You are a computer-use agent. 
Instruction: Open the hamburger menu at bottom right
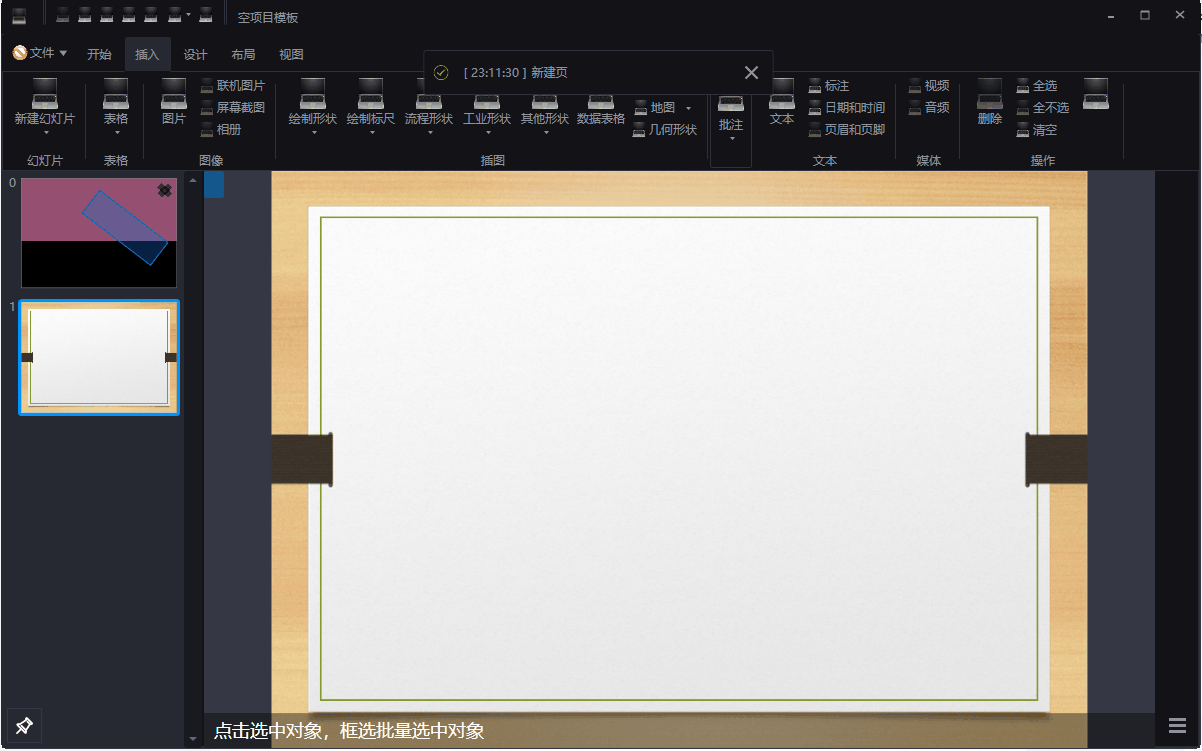pos(1177,726)
